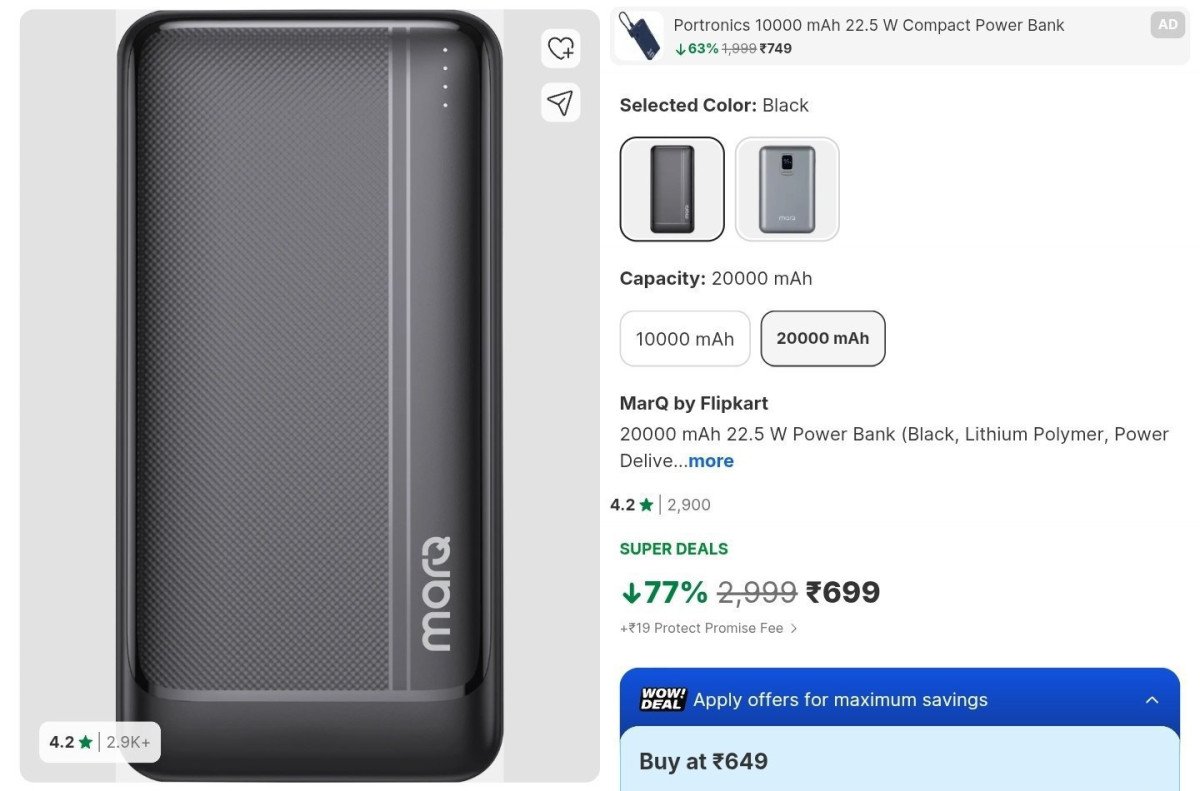Click the Buy at ₹649 offer
Image resolution: width=1200 pixels, height=791 pixels.
704,761
